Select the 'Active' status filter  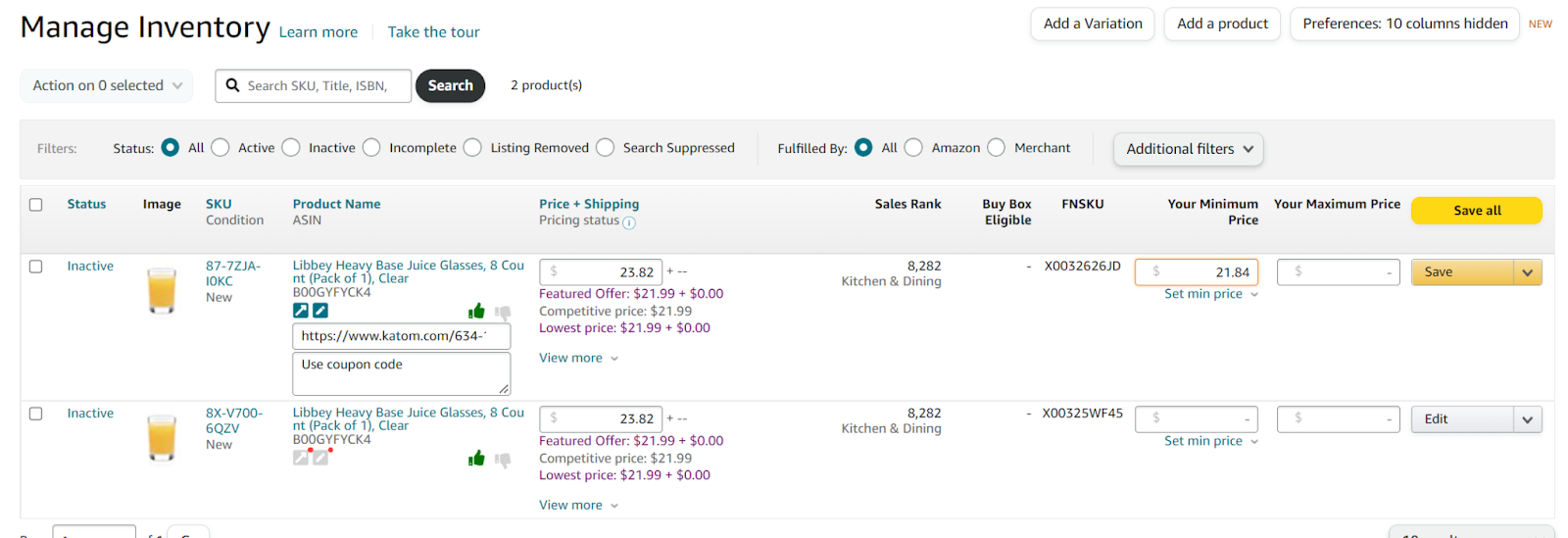click(x=220, y=147)
